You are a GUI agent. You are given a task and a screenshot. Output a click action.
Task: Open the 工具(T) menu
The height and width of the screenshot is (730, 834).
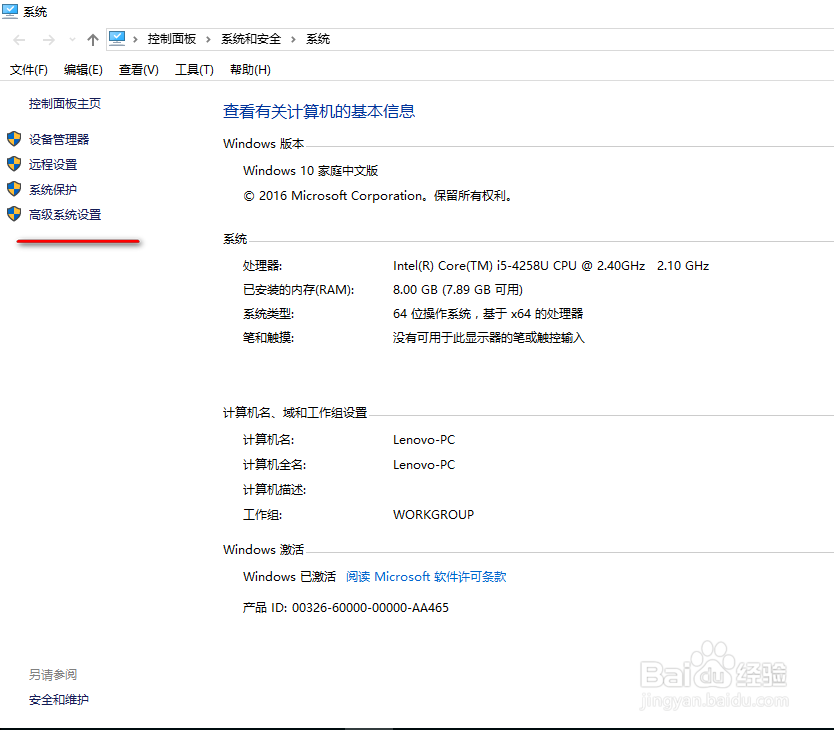point(194,70)
